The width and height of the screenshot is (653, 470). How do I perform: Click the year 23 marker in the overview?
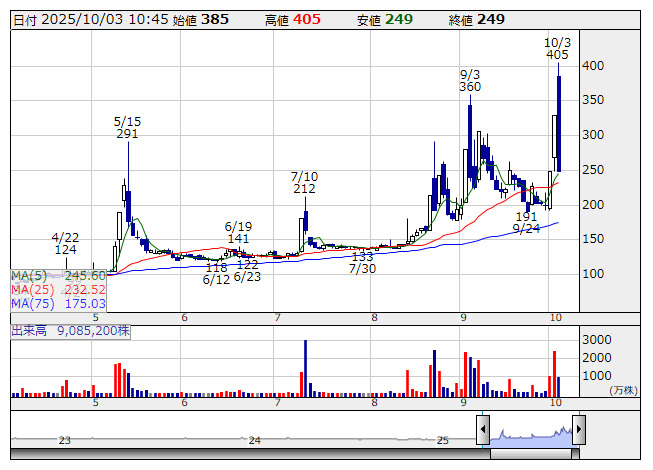tap(65, 440)
